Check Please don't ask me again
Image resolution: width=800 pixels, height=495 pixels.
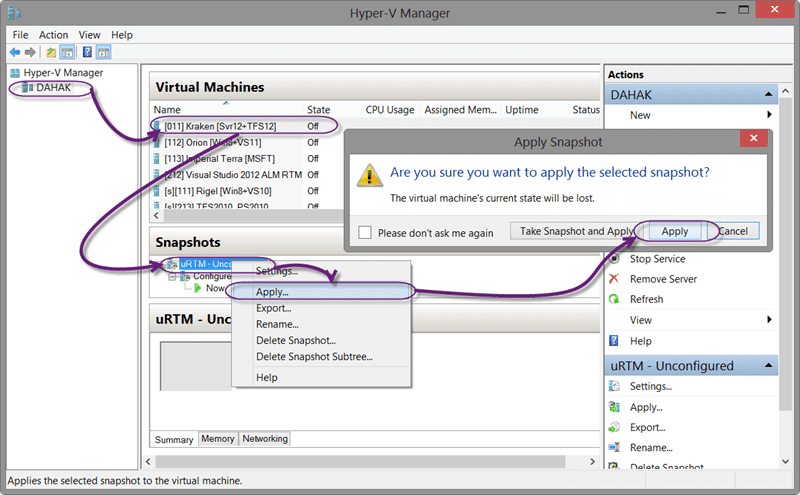tap(365, 233)
